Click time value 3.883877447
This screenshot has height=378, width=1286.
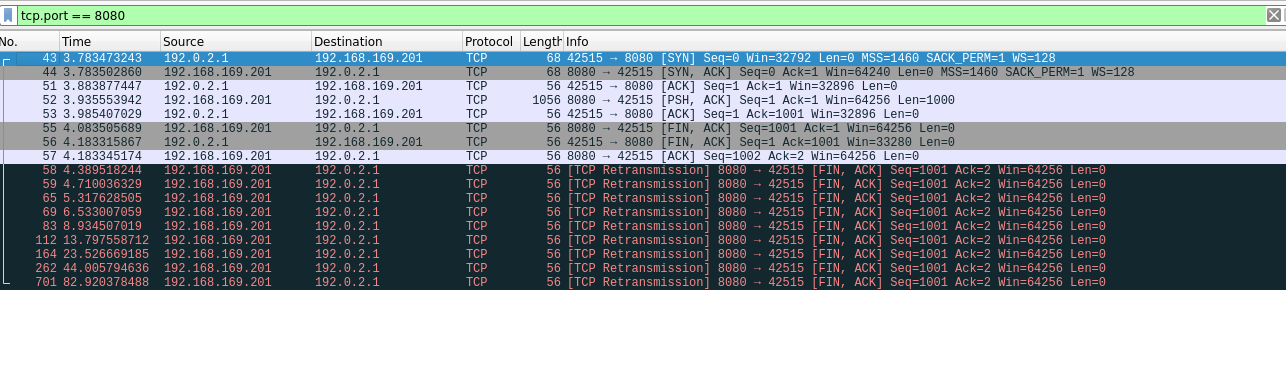click(102, 86)
